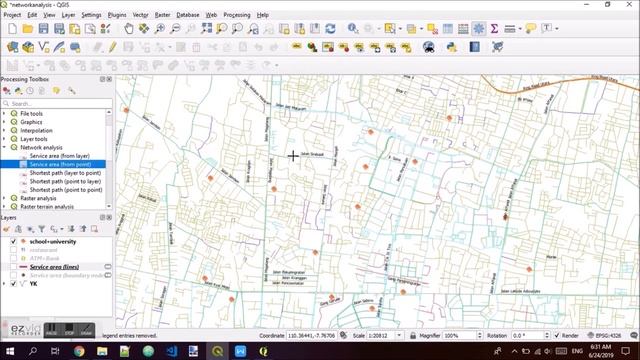This screenshot has height=360, width=640.
Task: Expand the Graphics group
Action: pos(4,122)
